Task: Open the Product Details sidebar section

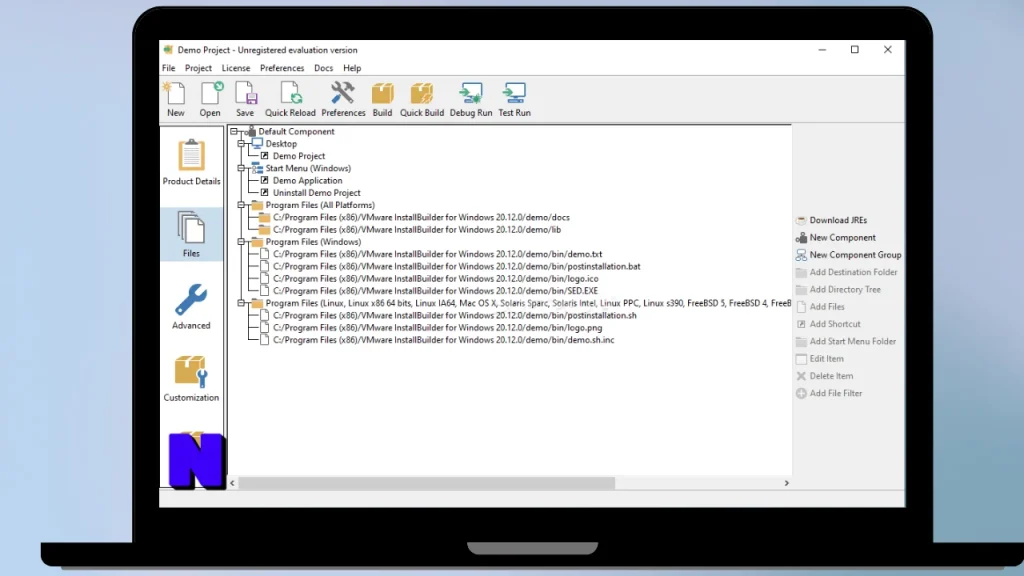Action: click(191, 162)
